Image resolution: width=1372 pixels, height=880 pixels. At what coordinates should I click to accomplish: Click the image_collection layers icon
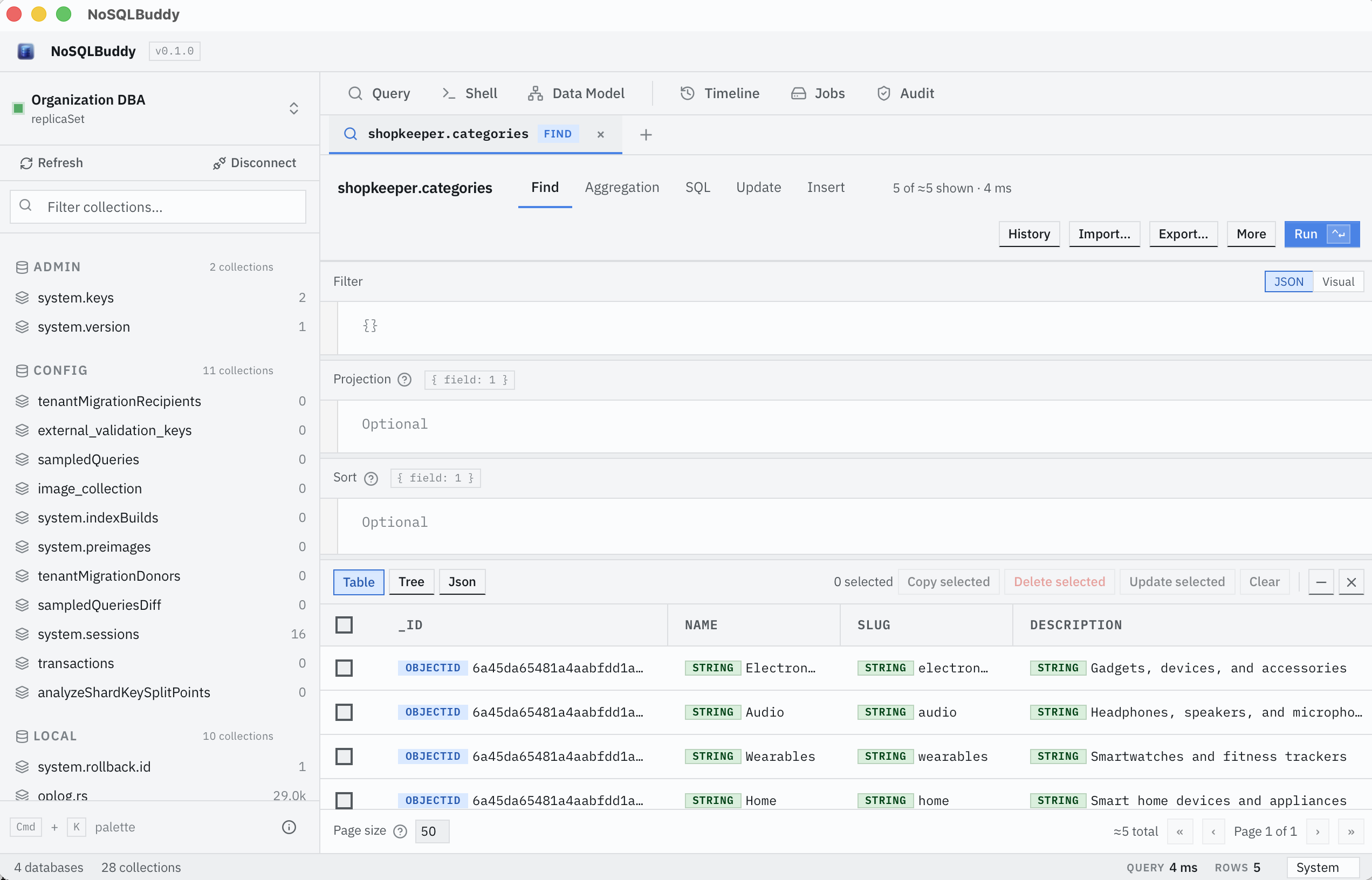click(x=22, y=489)
